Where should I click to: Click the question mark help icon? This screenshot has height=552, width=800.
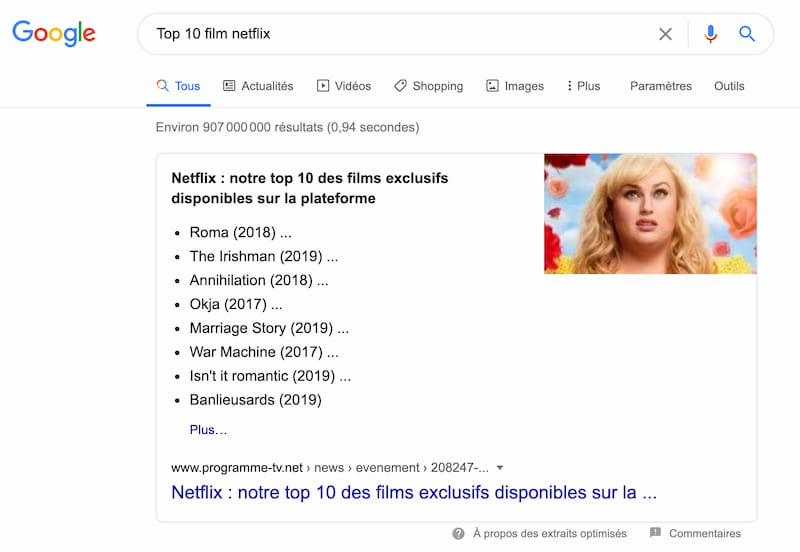pos(459,534)
